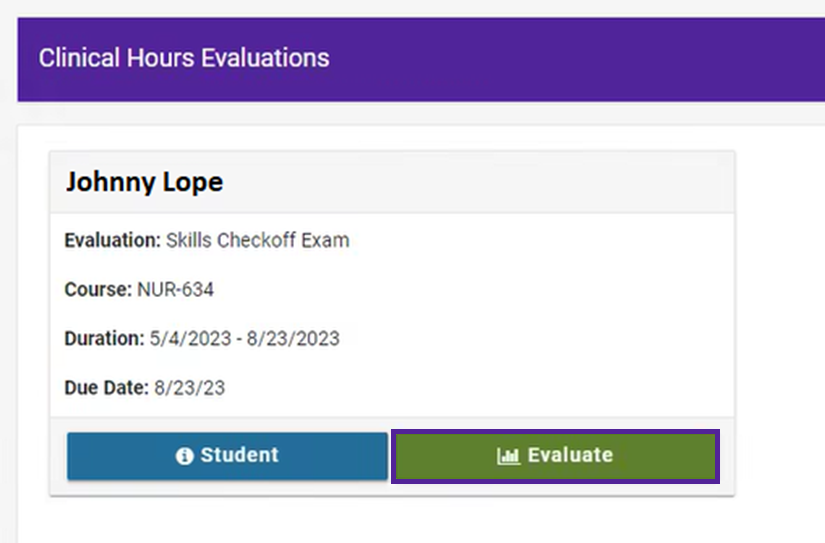
Task: Click the bar chart icon on Evaluate
Action: [508, 456]
